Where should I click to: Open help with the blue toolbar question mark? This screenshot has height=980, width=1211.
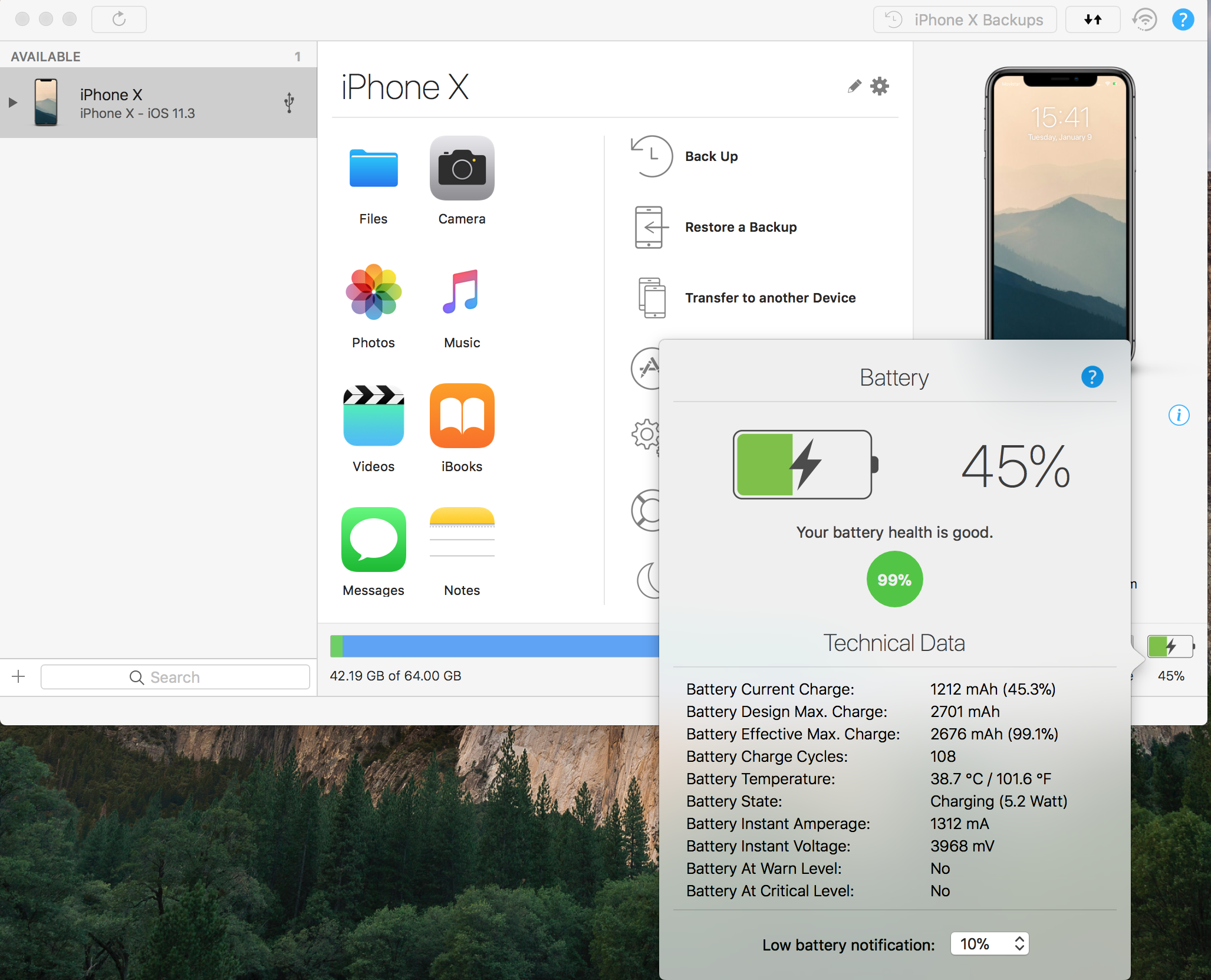[x=1183, y=19]
